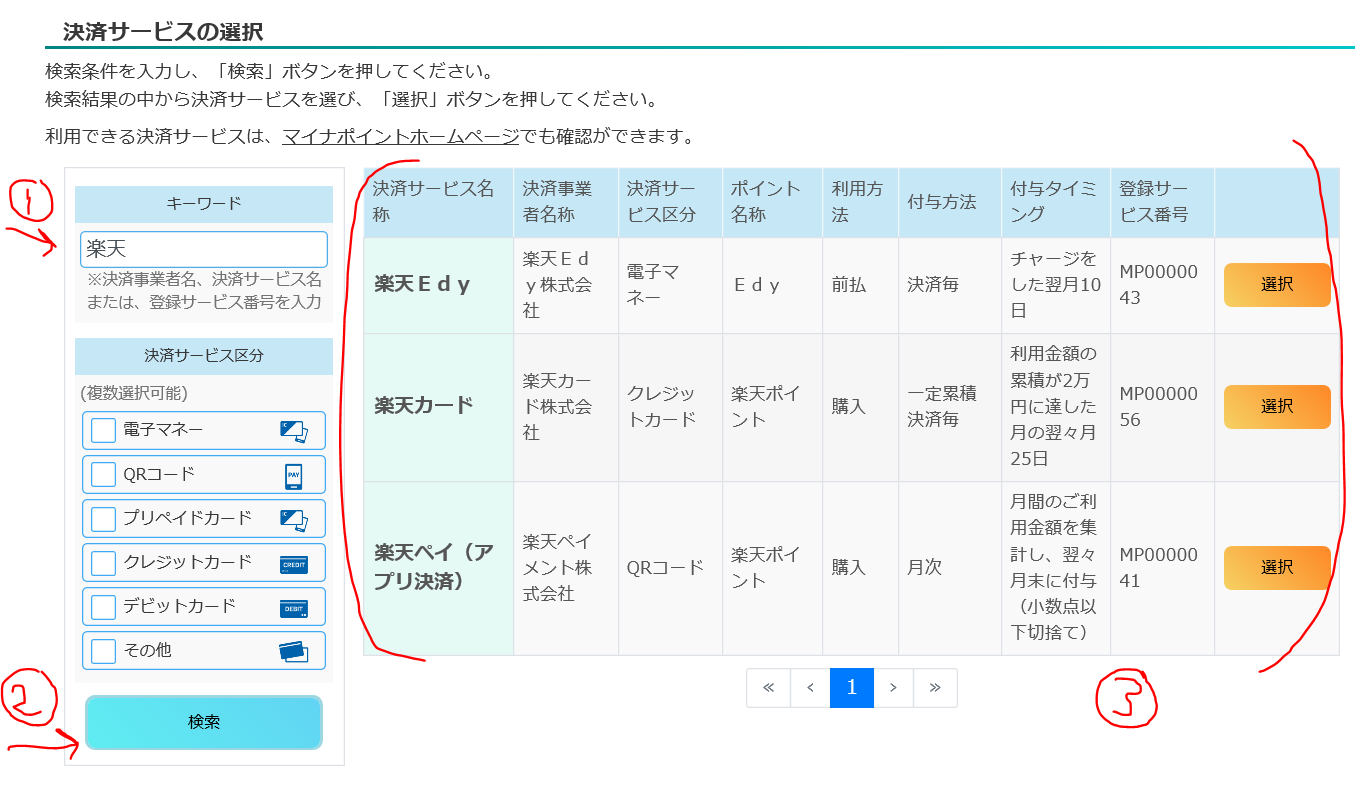1355x804 pixels.
Task: Click the keyword field containing 楽天
Action: 204,249
